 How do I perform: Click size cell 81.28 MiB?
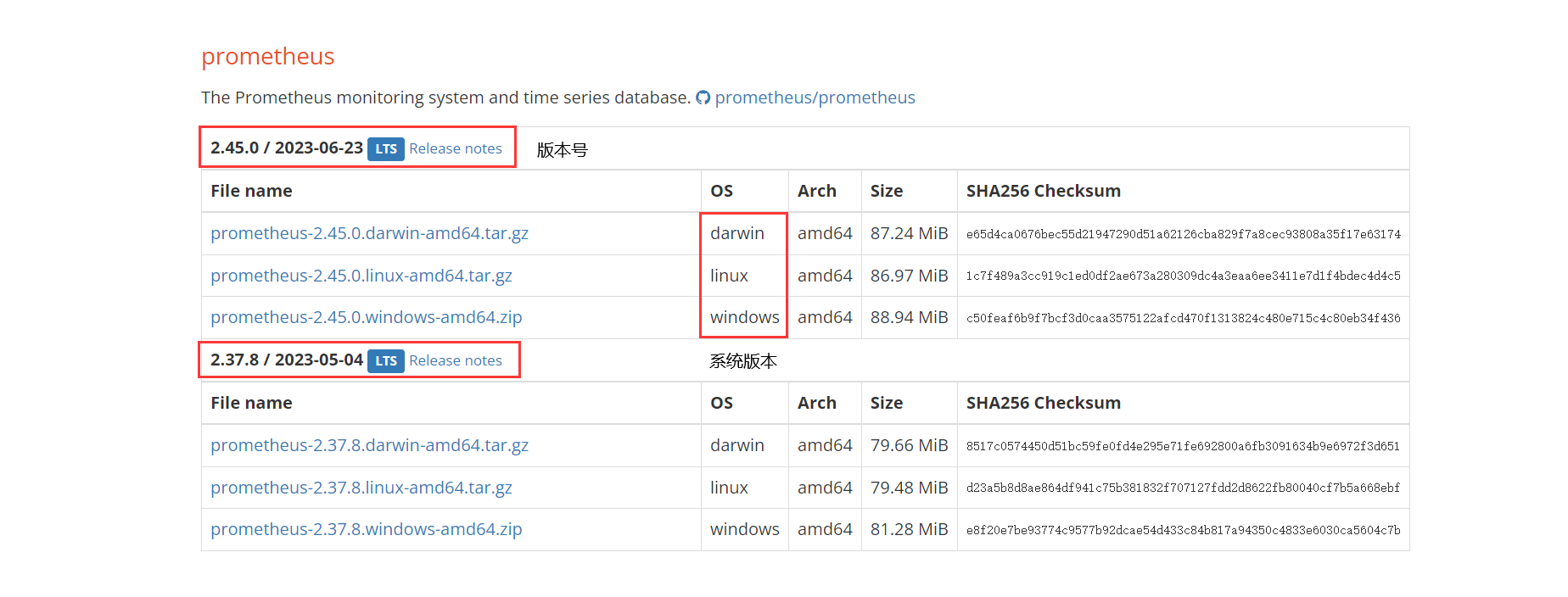click(x=909, y=529)
